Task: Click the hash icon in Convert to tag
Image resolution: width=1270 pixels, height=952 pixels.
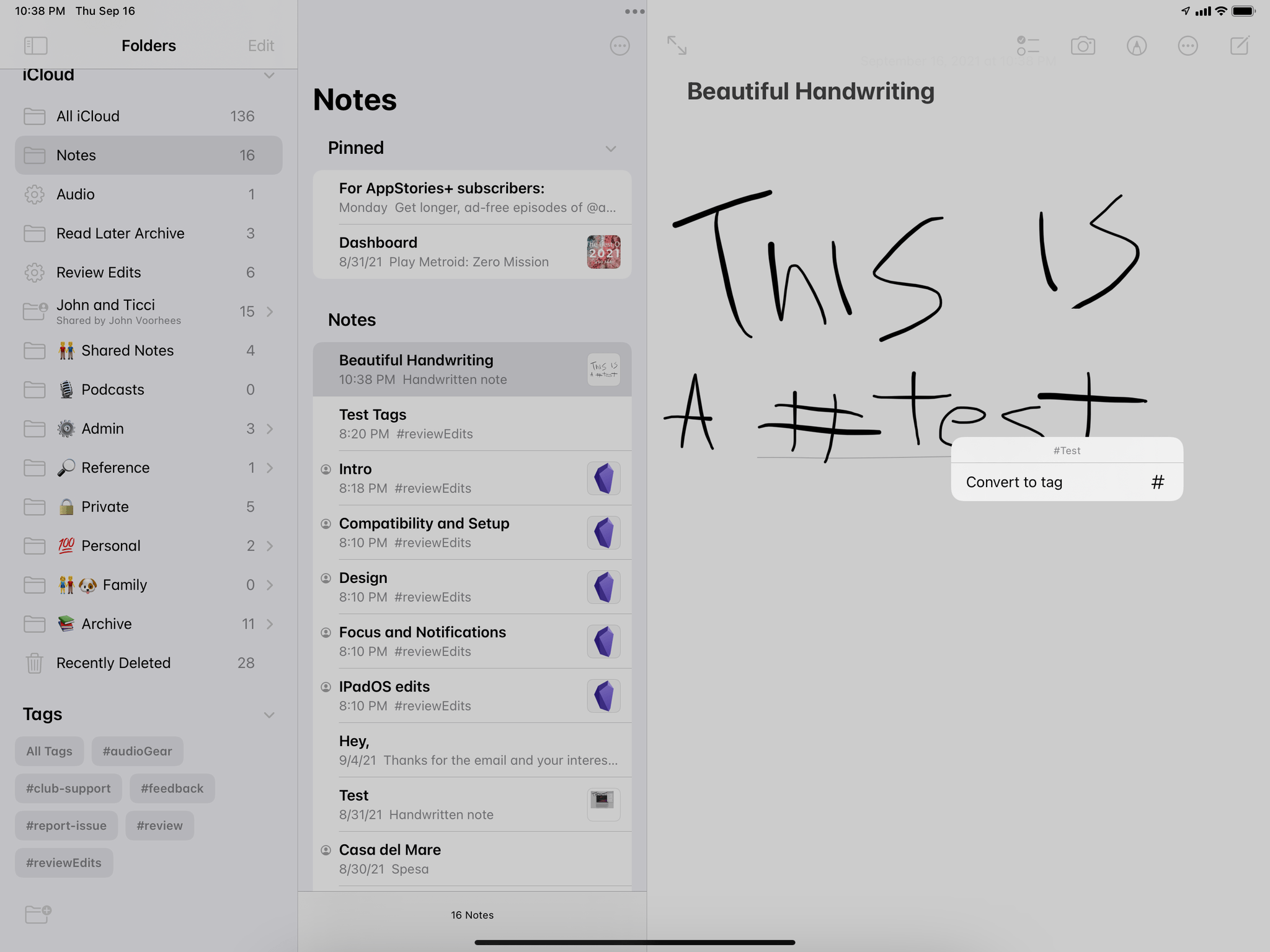Action: point(1157,482)
